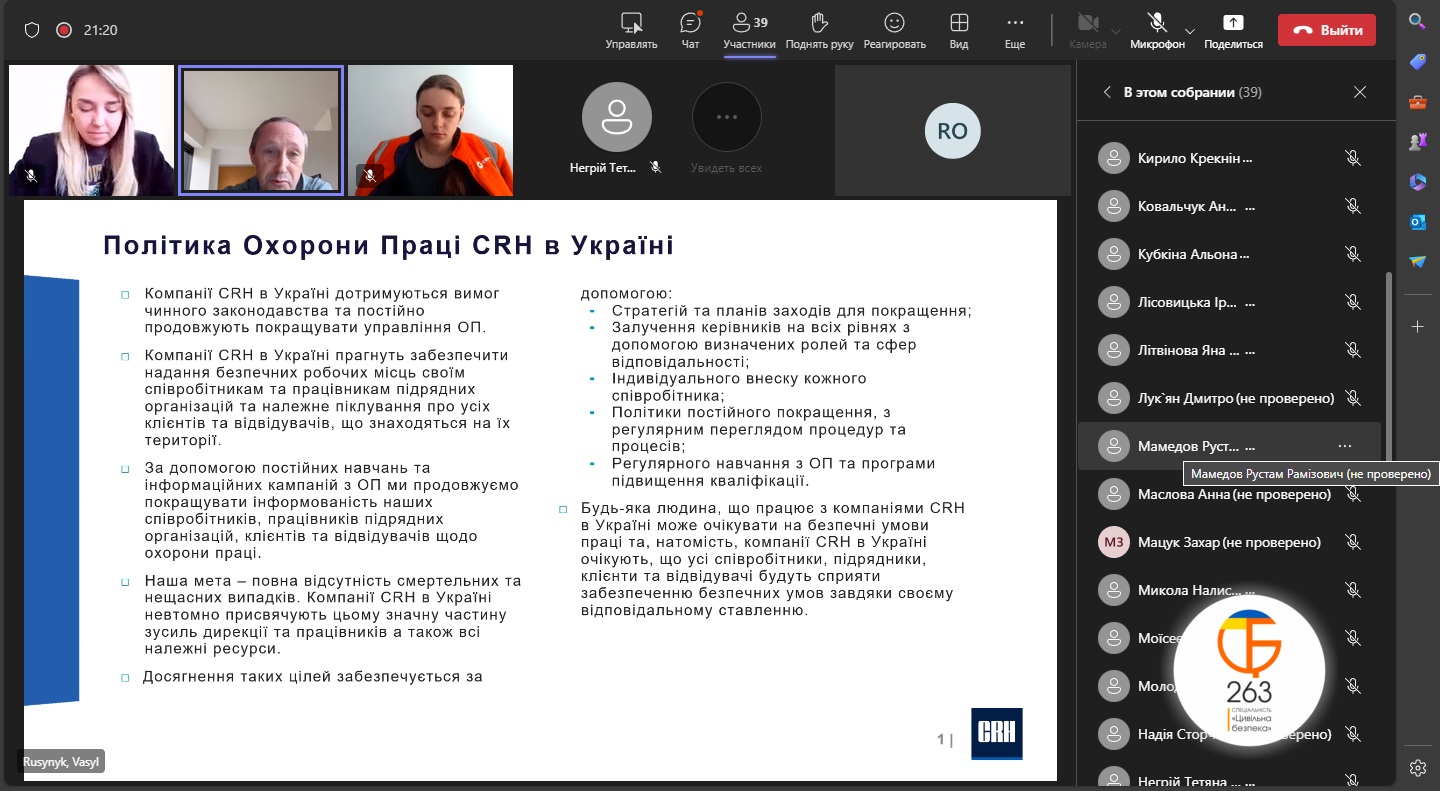Viewport: 1440px width, 791px height.
Task: Turn on the Камера
Action: tap(1088, 30)
